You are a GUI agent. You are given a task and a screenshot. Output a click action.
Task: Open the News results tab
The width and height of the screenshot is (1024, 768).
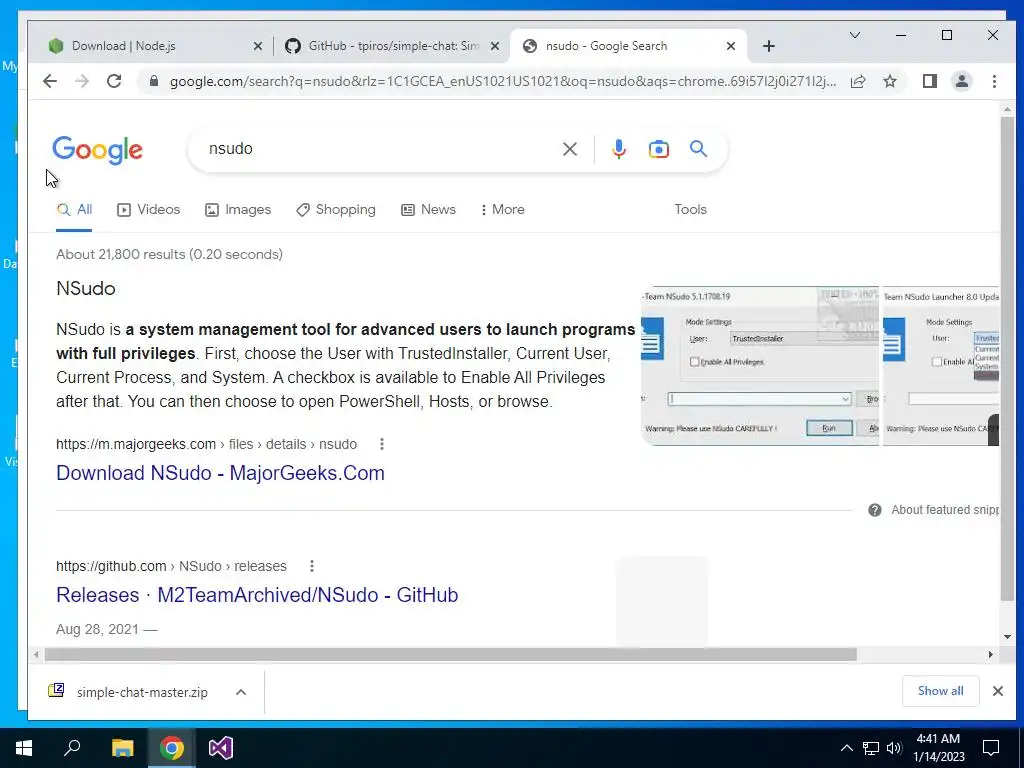click(428, 210)
